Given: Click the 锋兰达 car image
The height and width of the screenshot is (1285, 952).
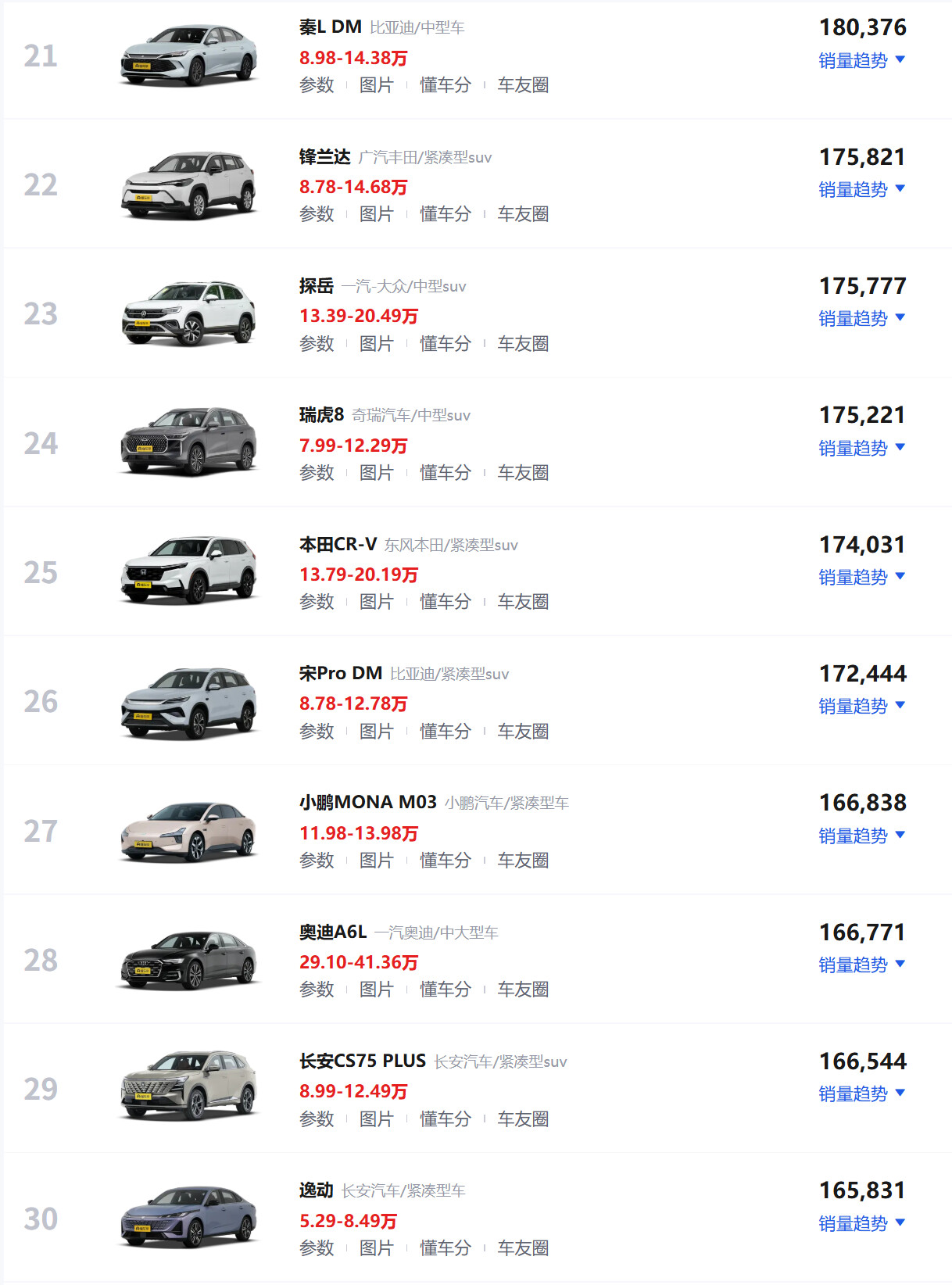Looking at the screenshot, I should [189, 185].
